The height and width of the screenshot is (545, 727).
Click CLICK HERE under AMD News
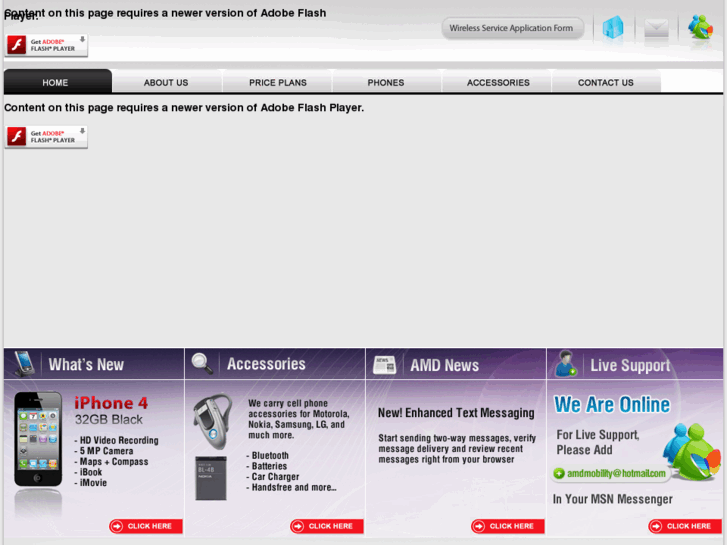pos(507,526)
